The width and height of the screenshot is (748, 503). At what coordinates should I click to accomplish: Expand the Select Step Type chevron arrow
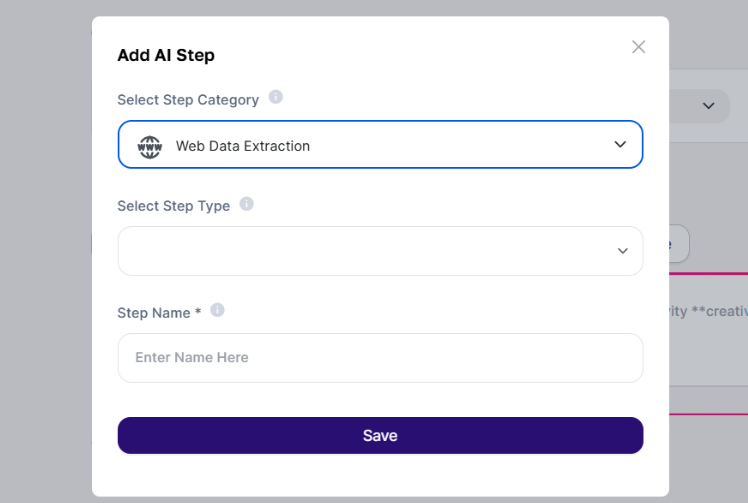tap(622, 251)
